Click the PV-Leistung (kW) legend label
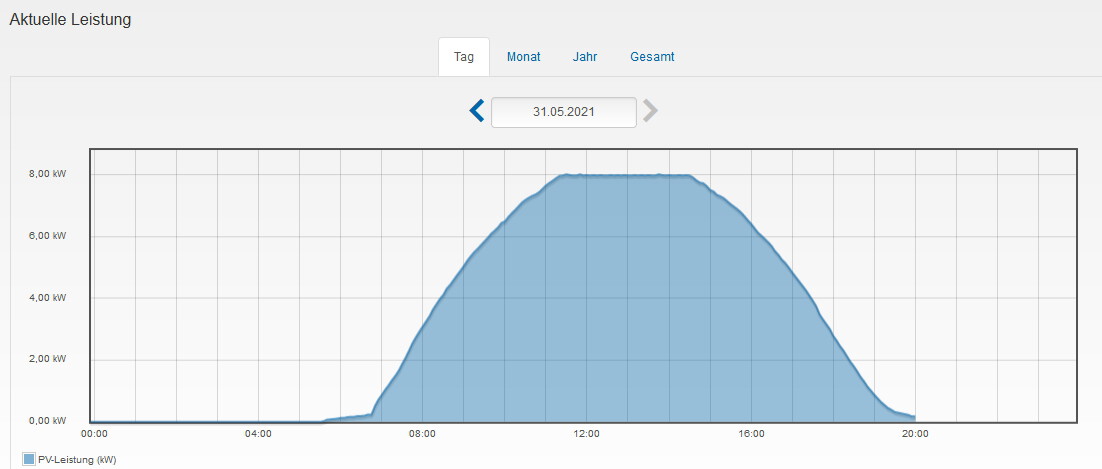Screen dimensions: 1102x469 pos(77,460)
